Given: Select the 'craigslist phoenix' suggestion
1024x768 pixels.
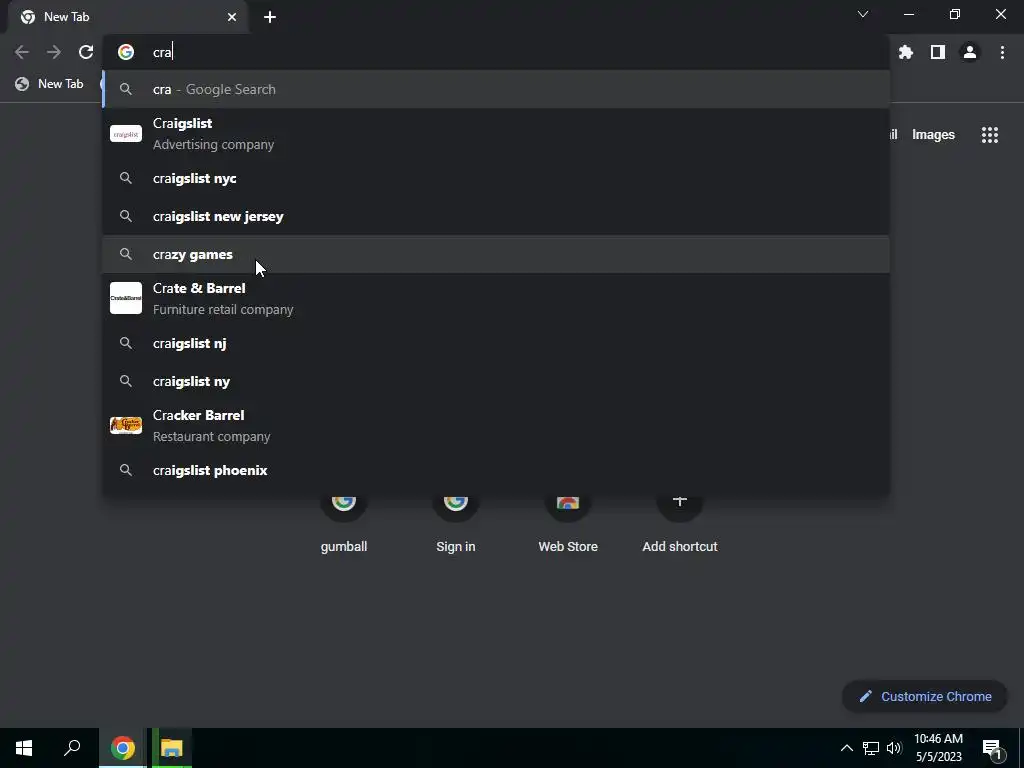Looking at the screenshot, I should point(496,470).
